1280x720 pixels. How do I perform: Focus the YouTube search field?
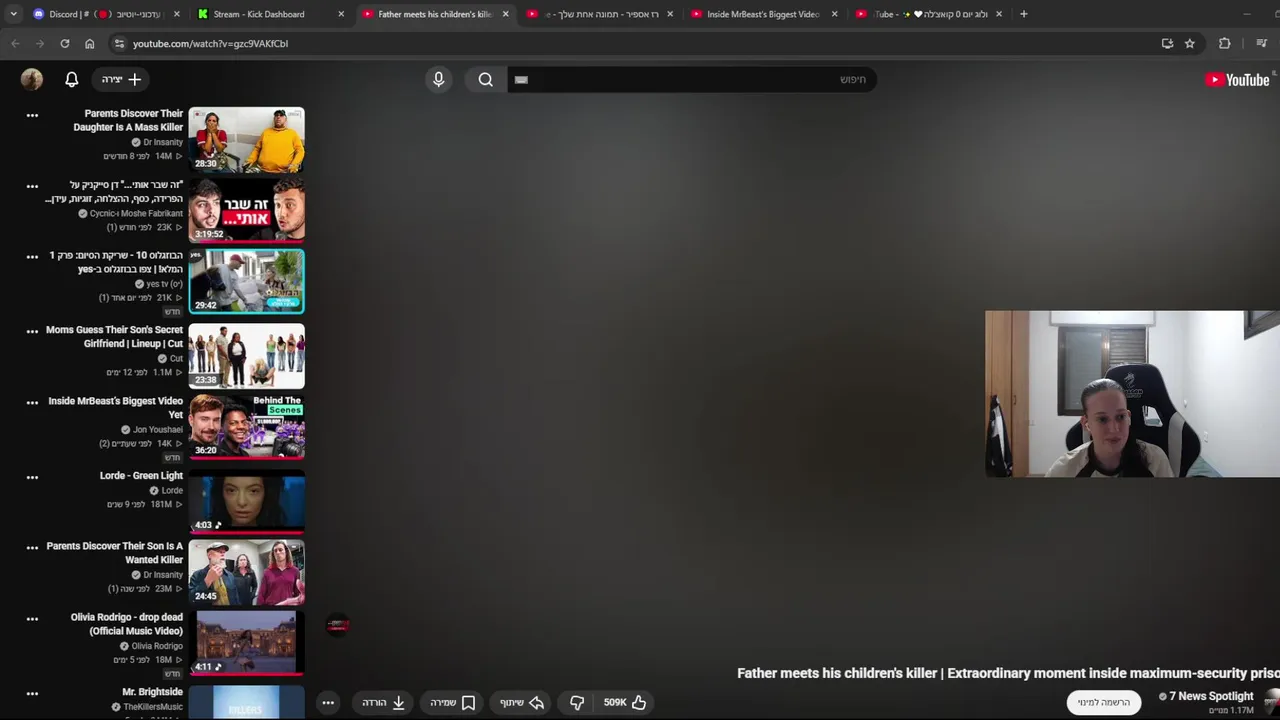(x=692, y=80)
